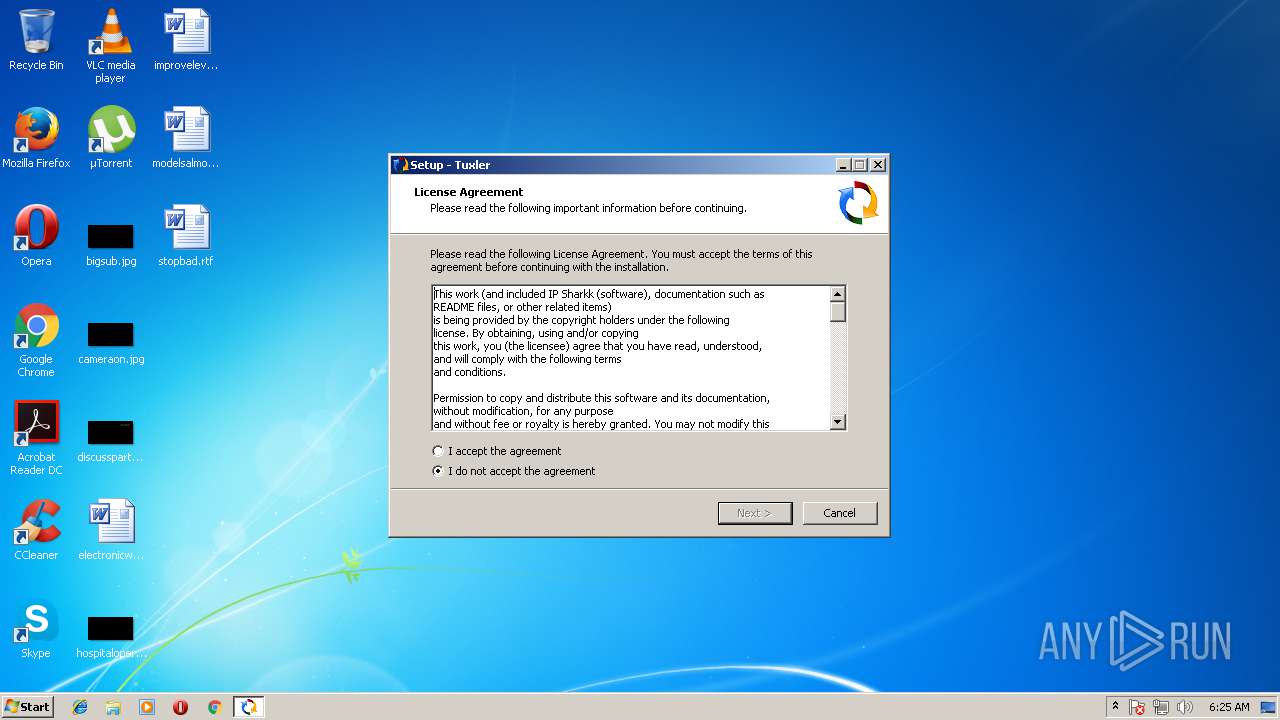
Task: Close the Setup - Tuxler window
Action: (878, 165)
